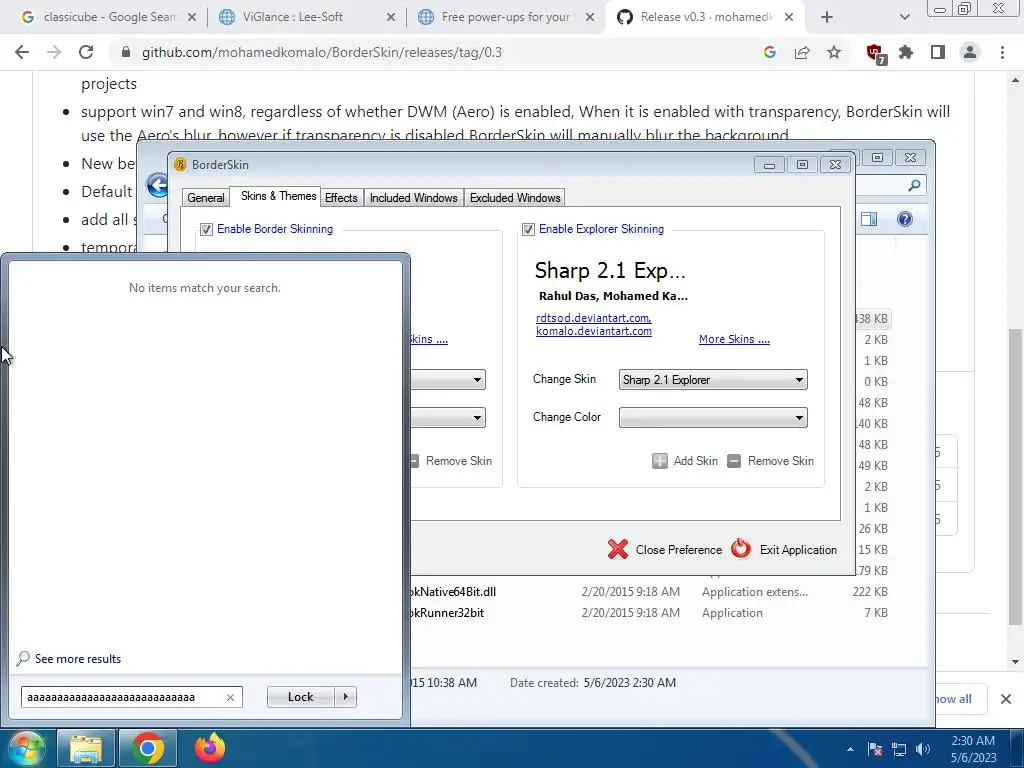The image size is (1024, 768).
Task: Launch Chrome from the taskbar
Action: click(148, 748)
